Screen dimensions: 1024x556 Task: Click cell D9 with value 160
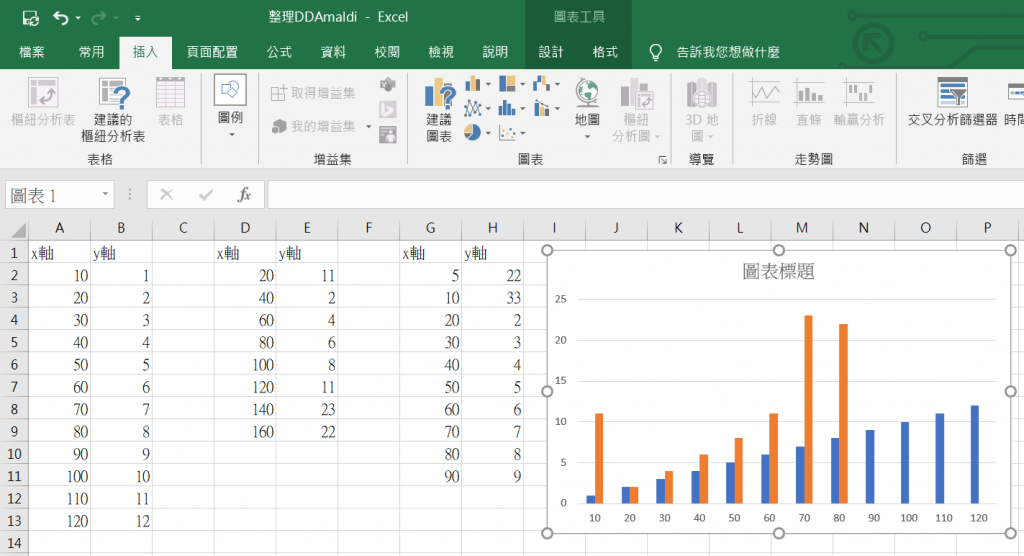pyautogui.click(x=245, y=432)
